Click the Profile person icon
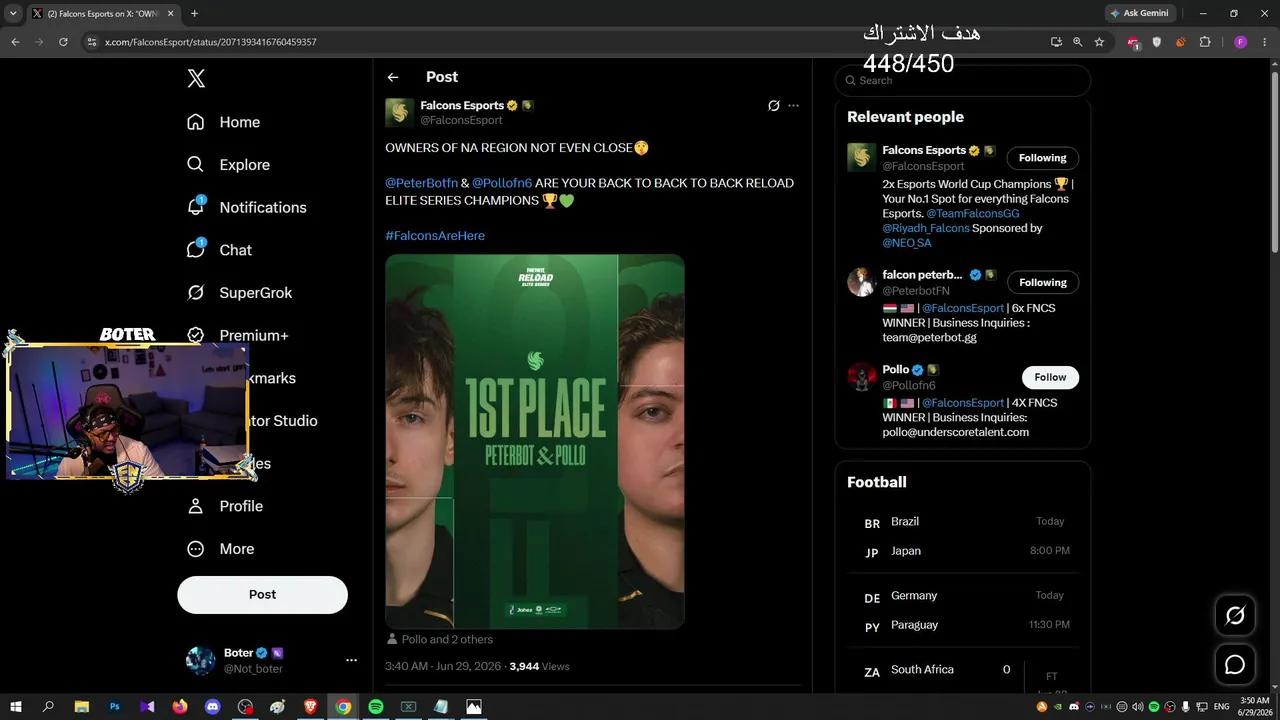The image size is (1280, 720). click(196, 506)
